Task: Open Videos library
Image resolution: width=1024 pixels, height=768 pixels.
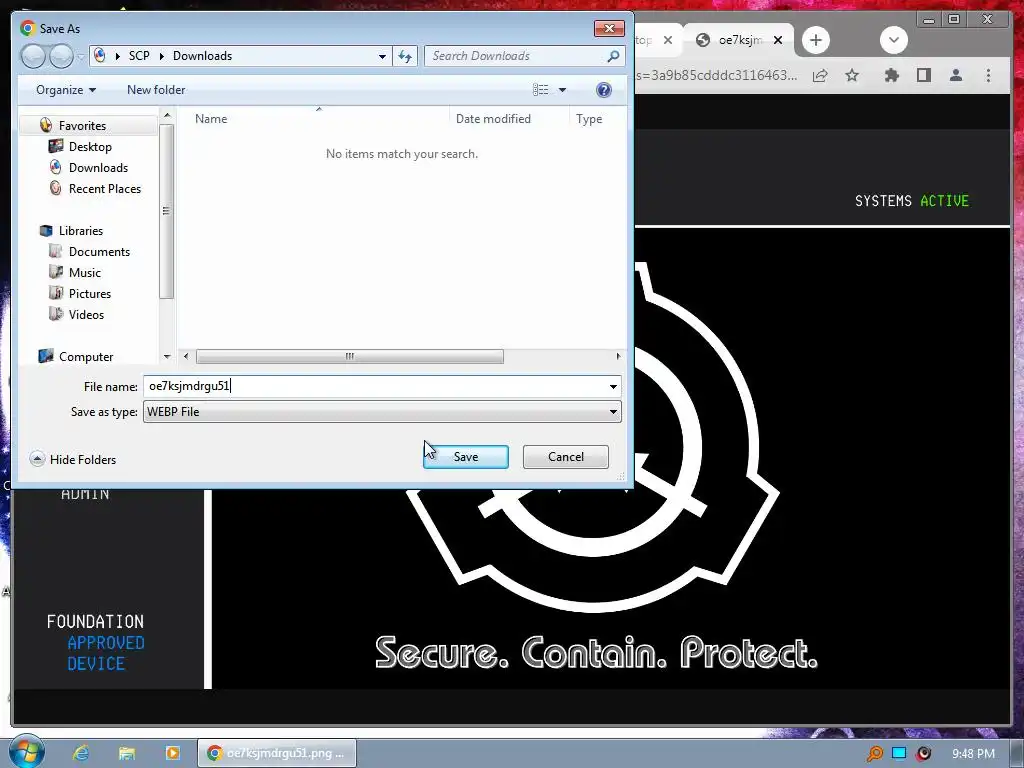Action: tap(86, 315)
